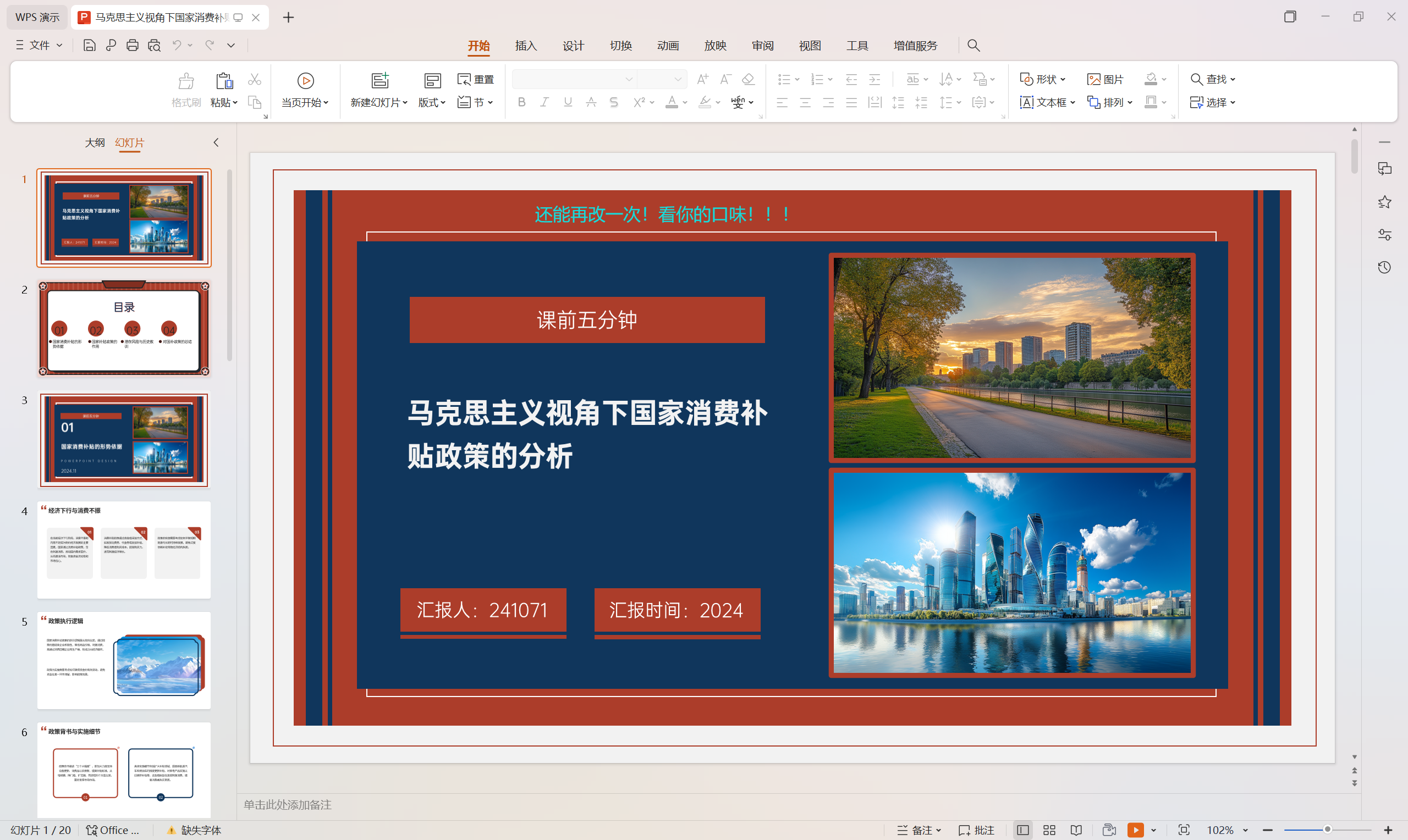1408x840 pixels.
Task: Click the save icon
Action: (x=89, y=45)
